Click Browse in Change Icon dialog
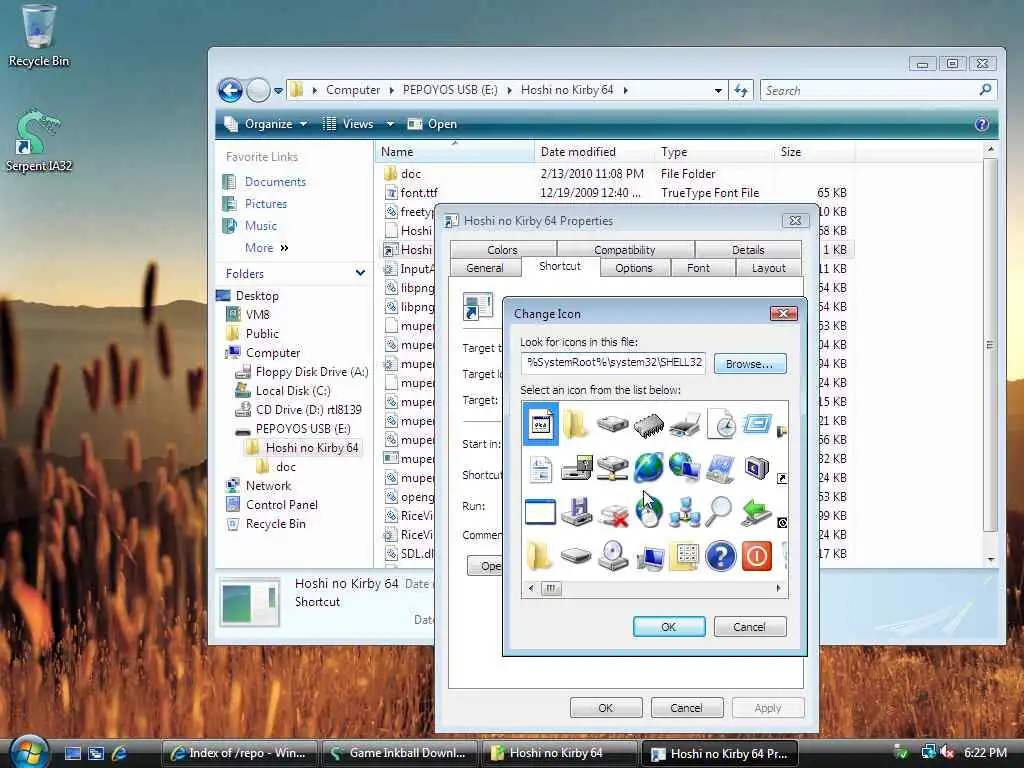This screenshot has width=1024, height=768. coord(750,364)
